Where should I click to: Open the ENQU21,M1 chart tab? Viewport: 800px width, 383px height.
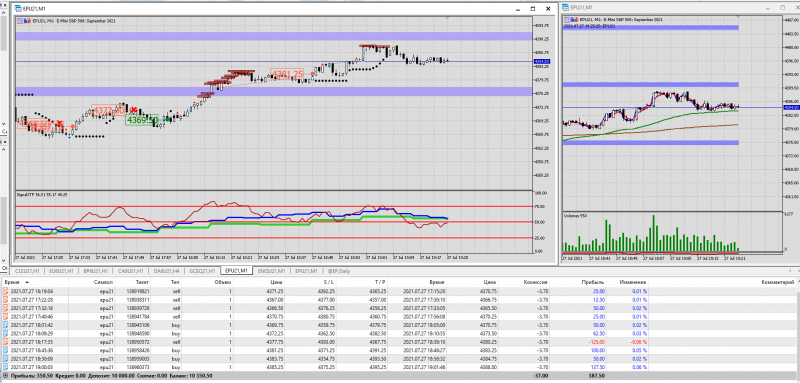(x=271, y=271)
